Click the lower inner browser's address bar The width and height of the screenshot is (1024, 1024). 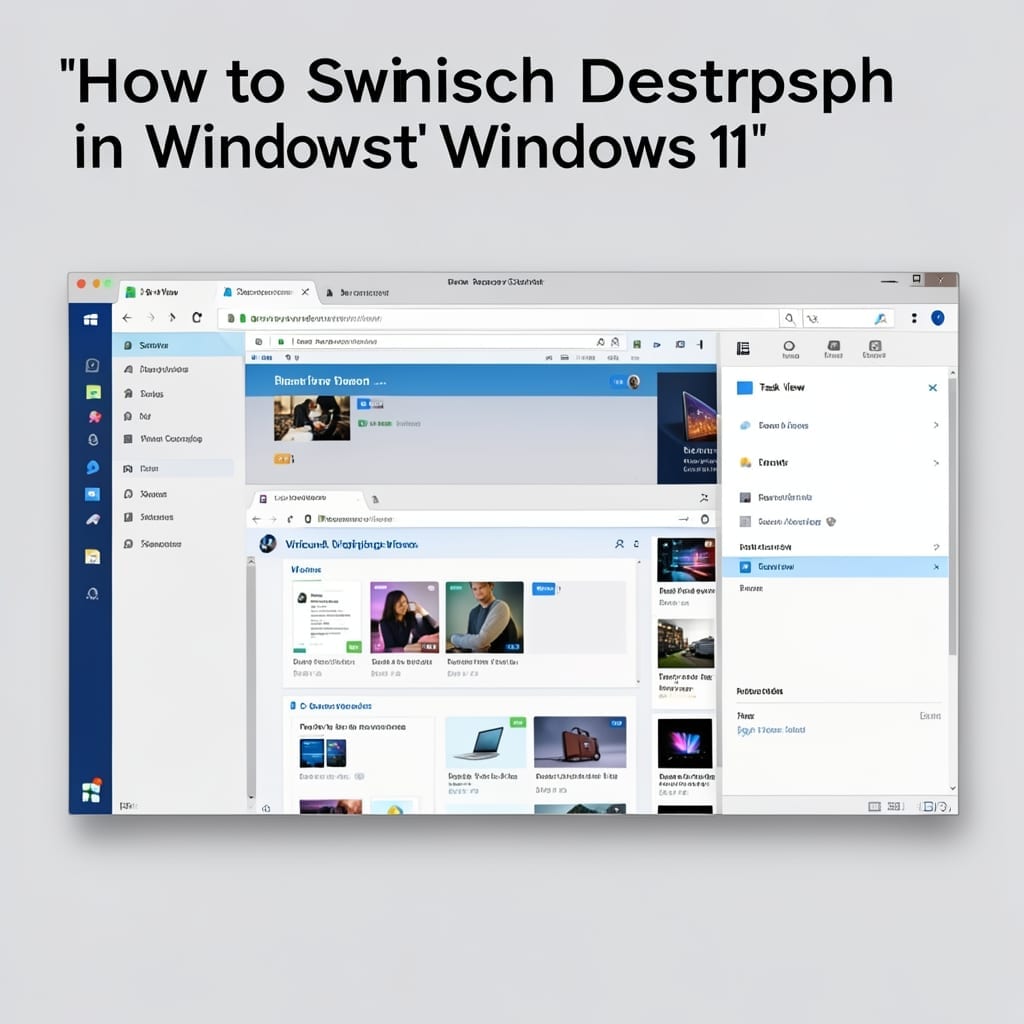pyautogui.click(x=490, y=519)
